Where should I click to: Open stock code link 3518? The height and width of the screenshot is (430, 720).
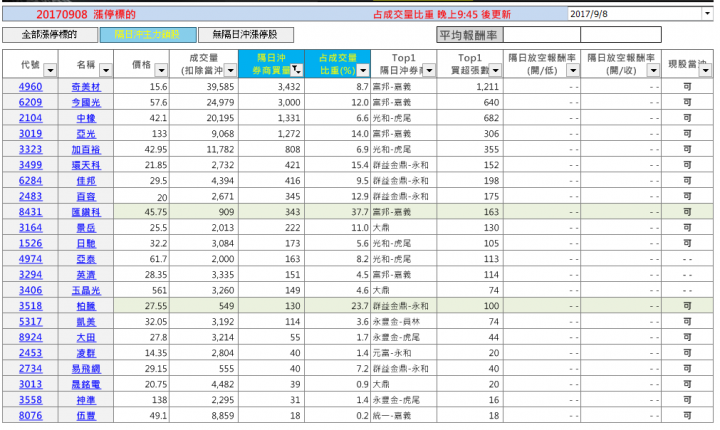(x=30, y=306)
